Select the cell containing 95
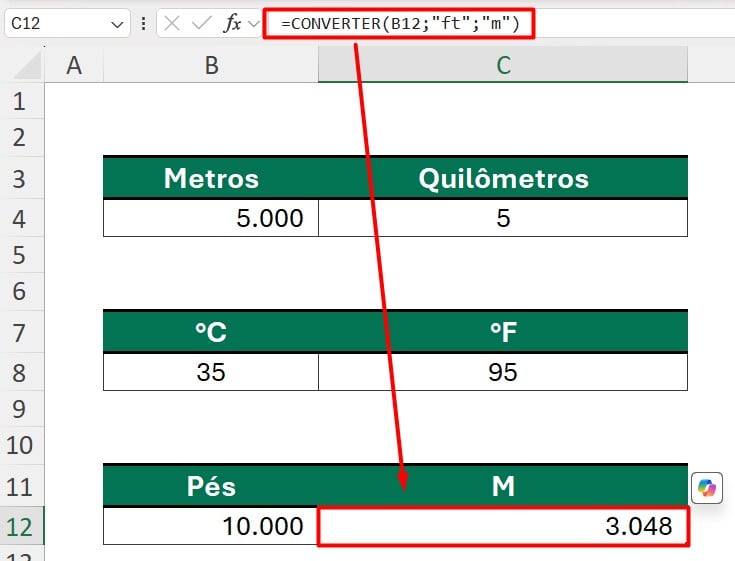Image resolution: width=735 pixels, height=561 pixels. 503,372
